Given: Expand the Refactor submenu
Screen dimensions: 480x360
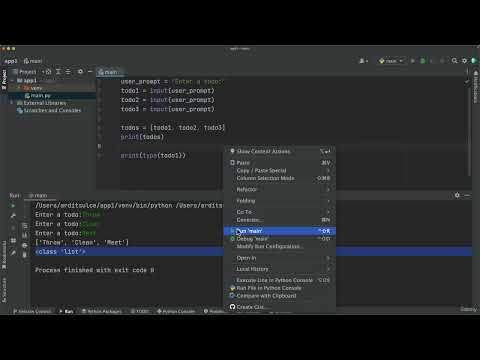Looking at the screenshot, I should pos(280,189).
